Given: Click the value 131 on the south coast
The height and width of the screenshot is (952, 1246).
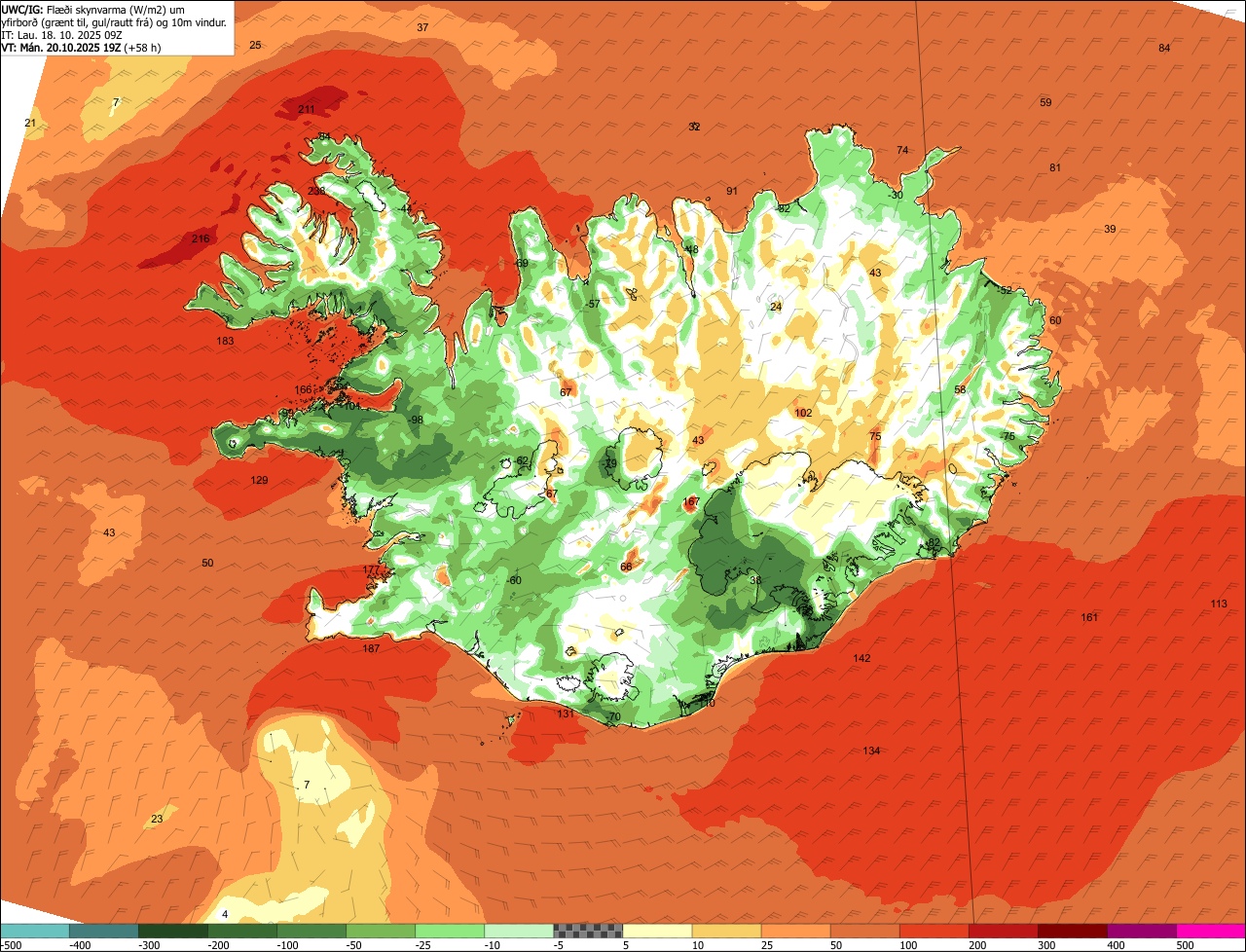Looking at the screenshot, I should pos(566,714).
